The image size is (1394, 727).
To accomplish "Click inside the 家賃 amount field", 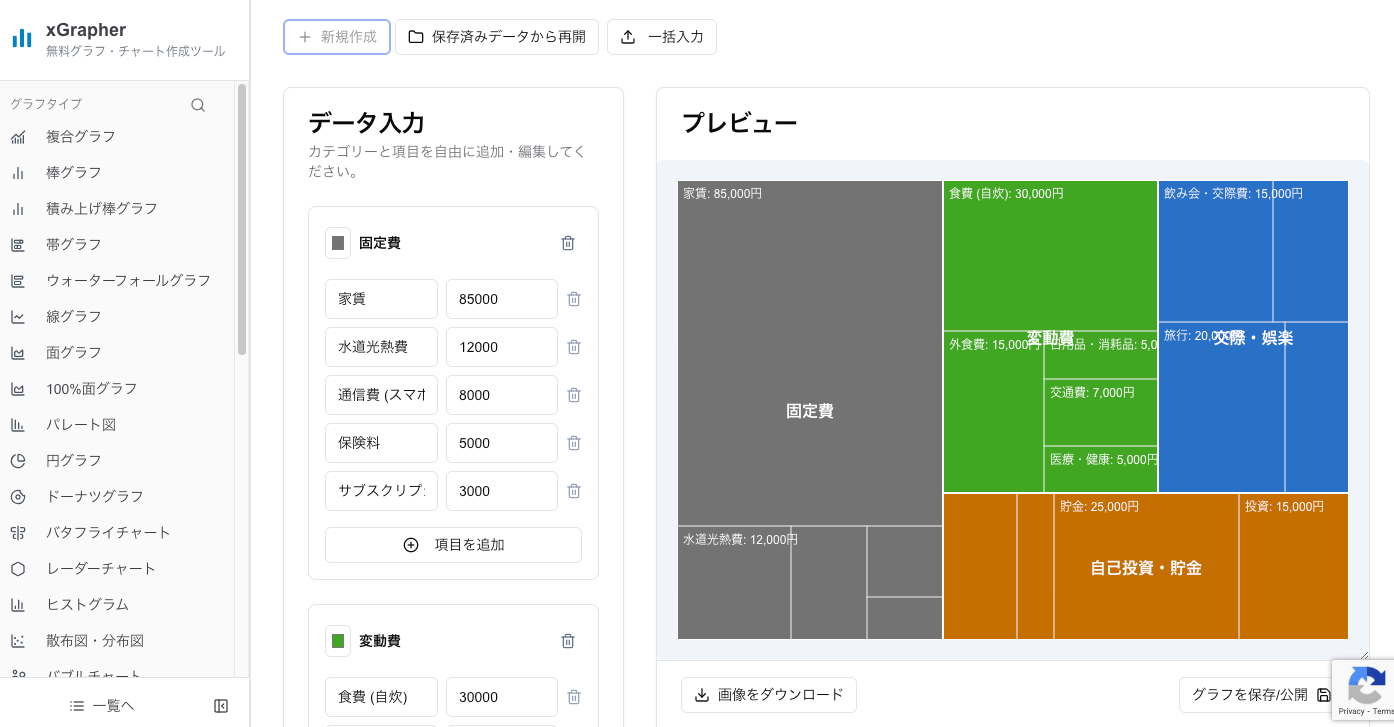I will tap(501, 298).
